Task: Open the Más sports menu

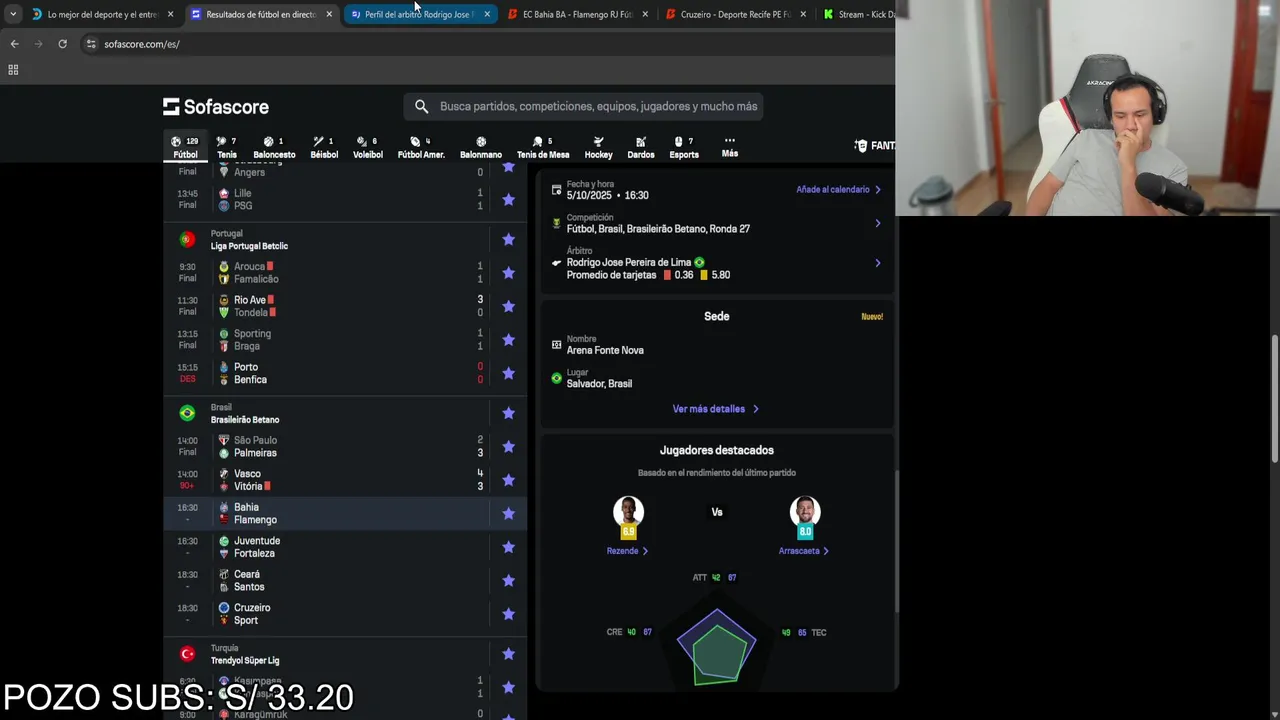Action: coord(730,147)
